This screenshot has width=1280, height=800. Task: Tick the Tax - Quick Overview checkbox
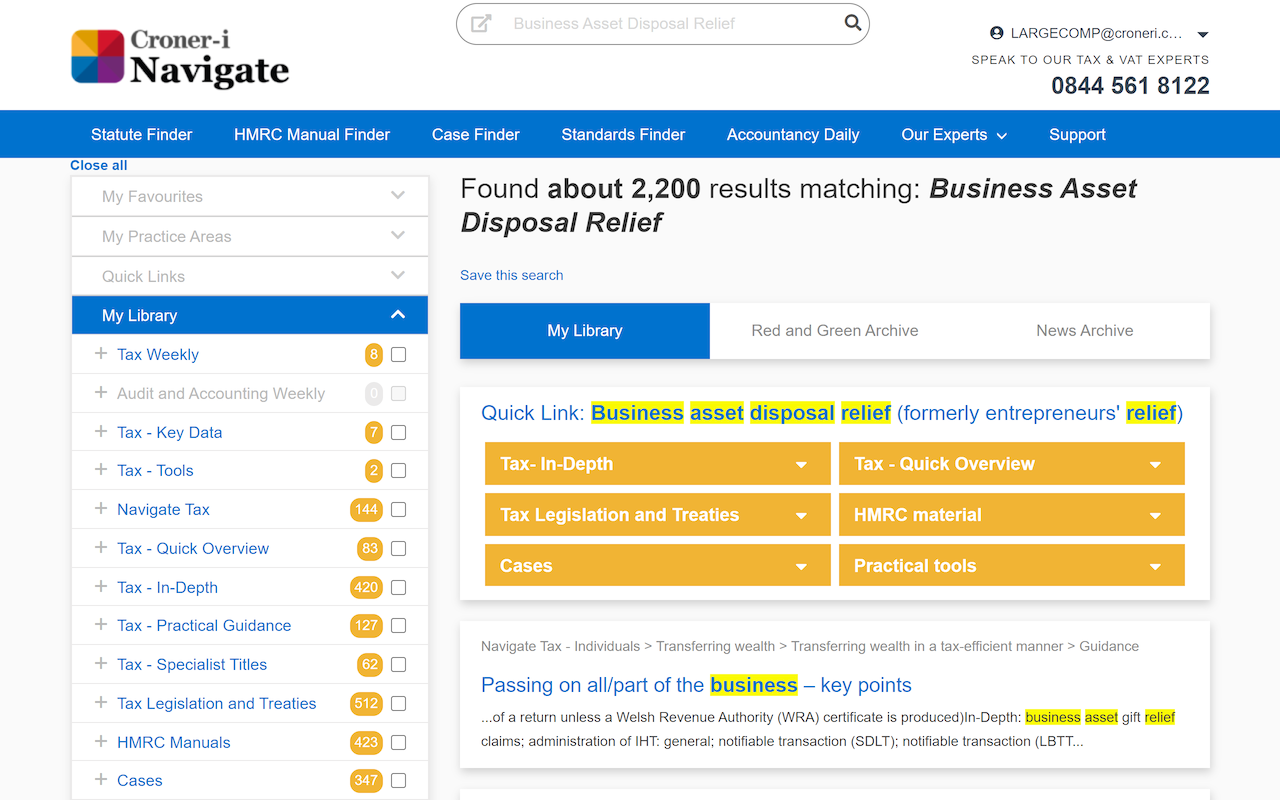398,548
